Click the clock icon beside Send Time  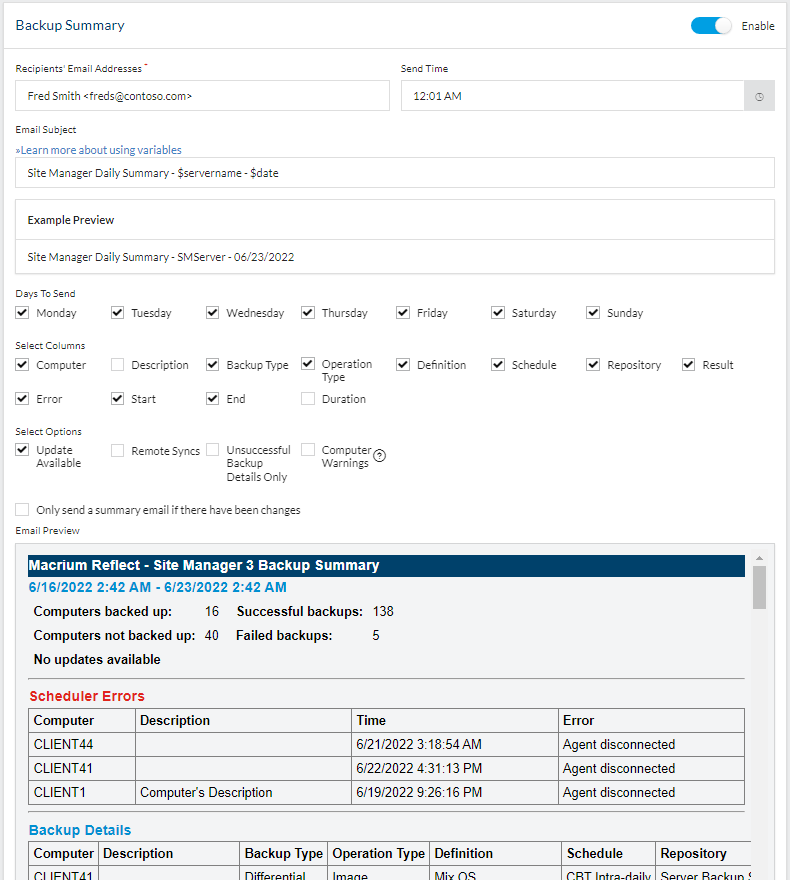(759, 96)
